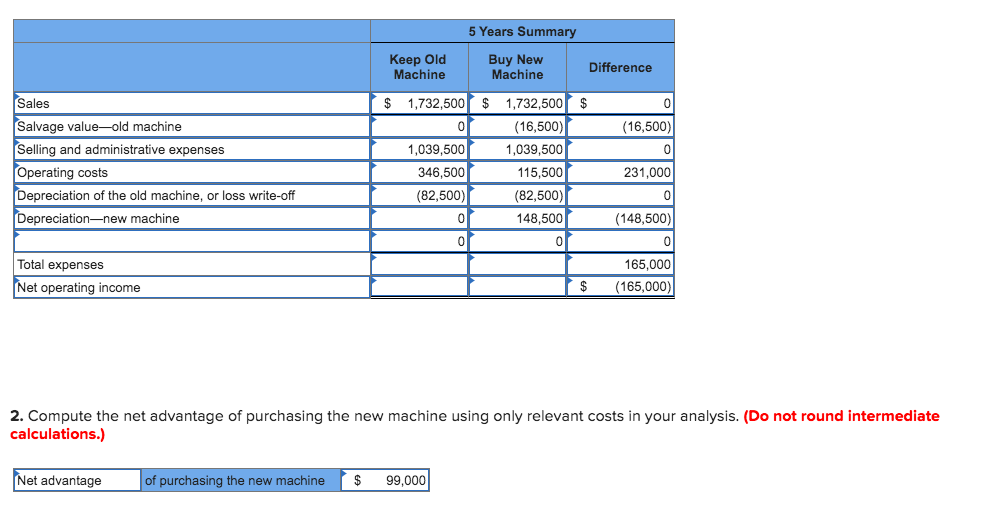Select operating costs difference 231,000 cell
Viewport: 1007px width, 528px height.
[620, 173]
